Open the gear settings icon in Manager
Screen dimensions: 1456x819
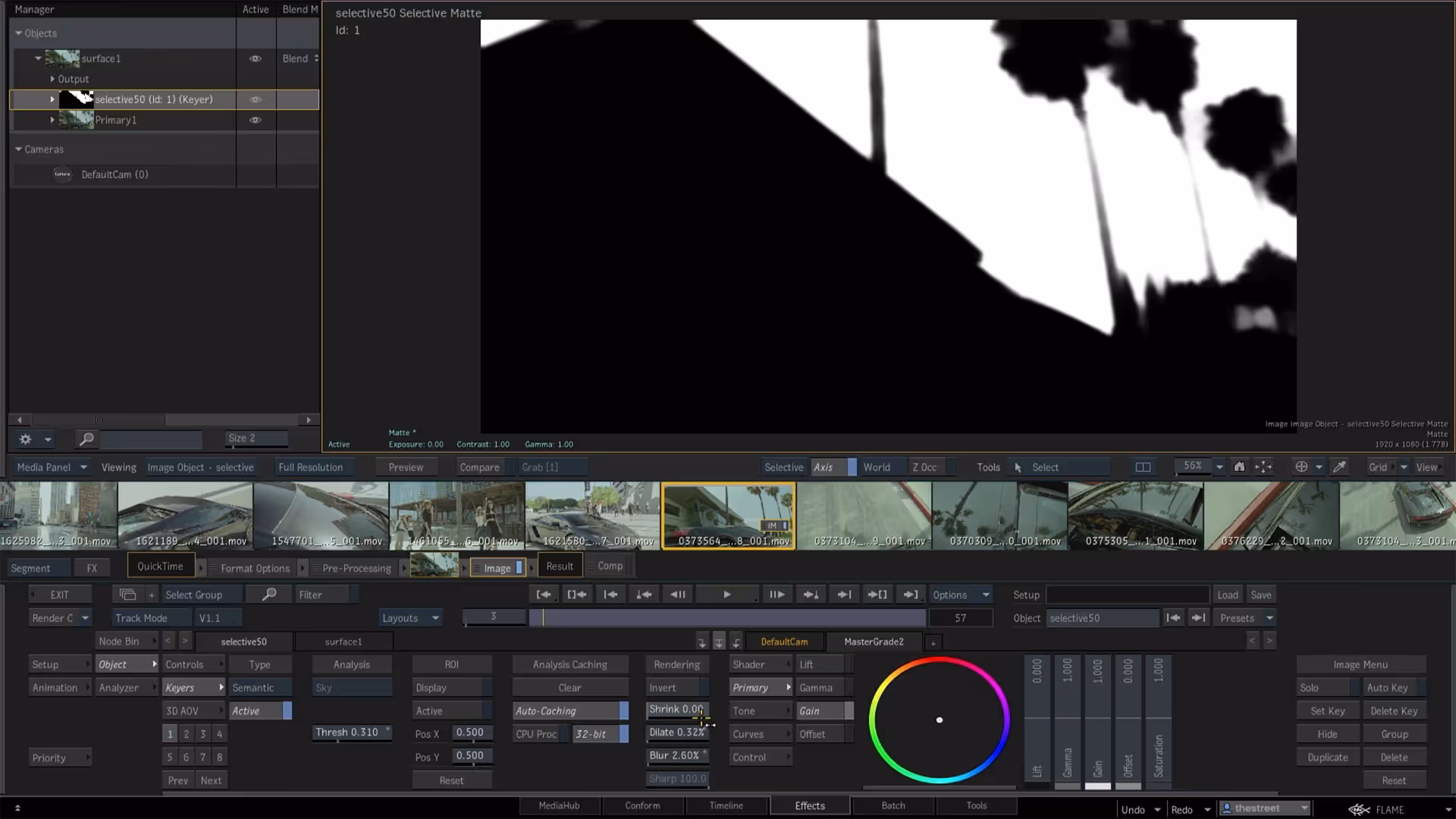pyautogui.click(x=25, y=439)
